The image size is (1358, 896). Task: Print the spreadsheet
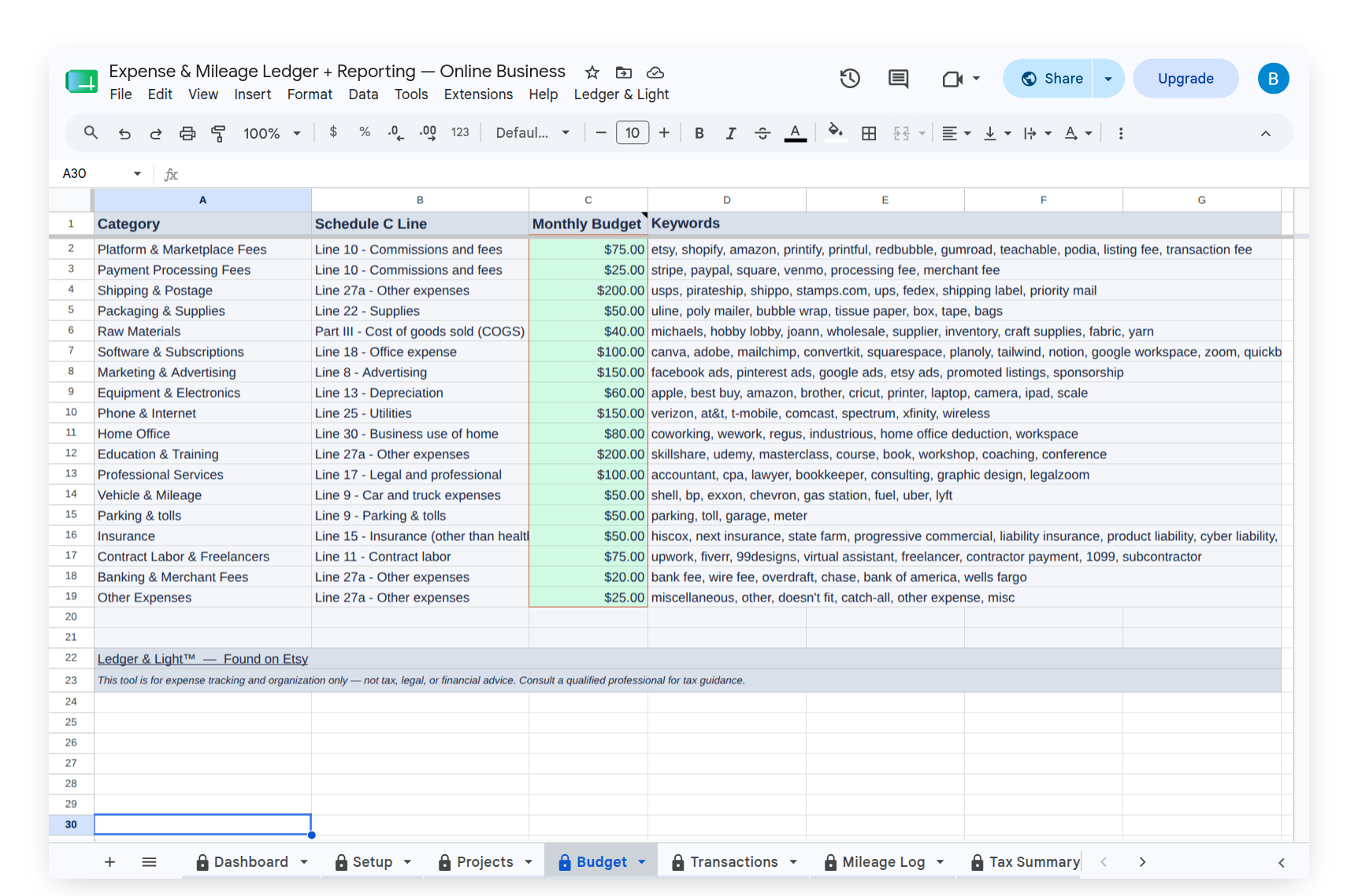(187, 133)
